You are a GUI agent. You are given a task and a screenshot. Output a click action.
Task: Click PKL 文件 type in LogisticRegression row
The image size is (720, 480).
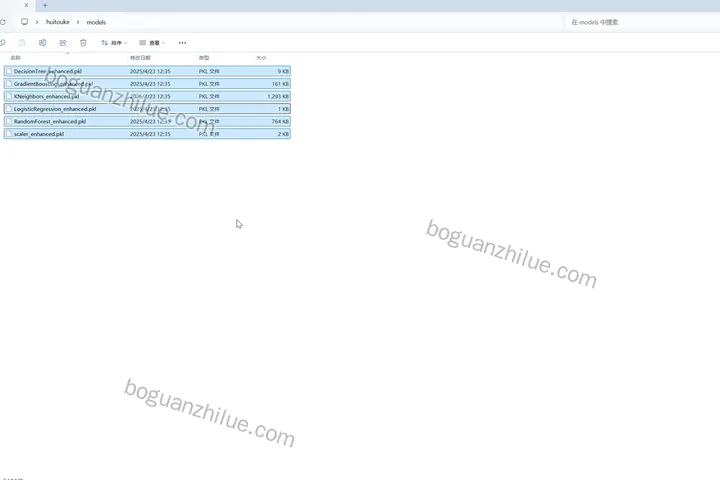[x=209, y=109]
